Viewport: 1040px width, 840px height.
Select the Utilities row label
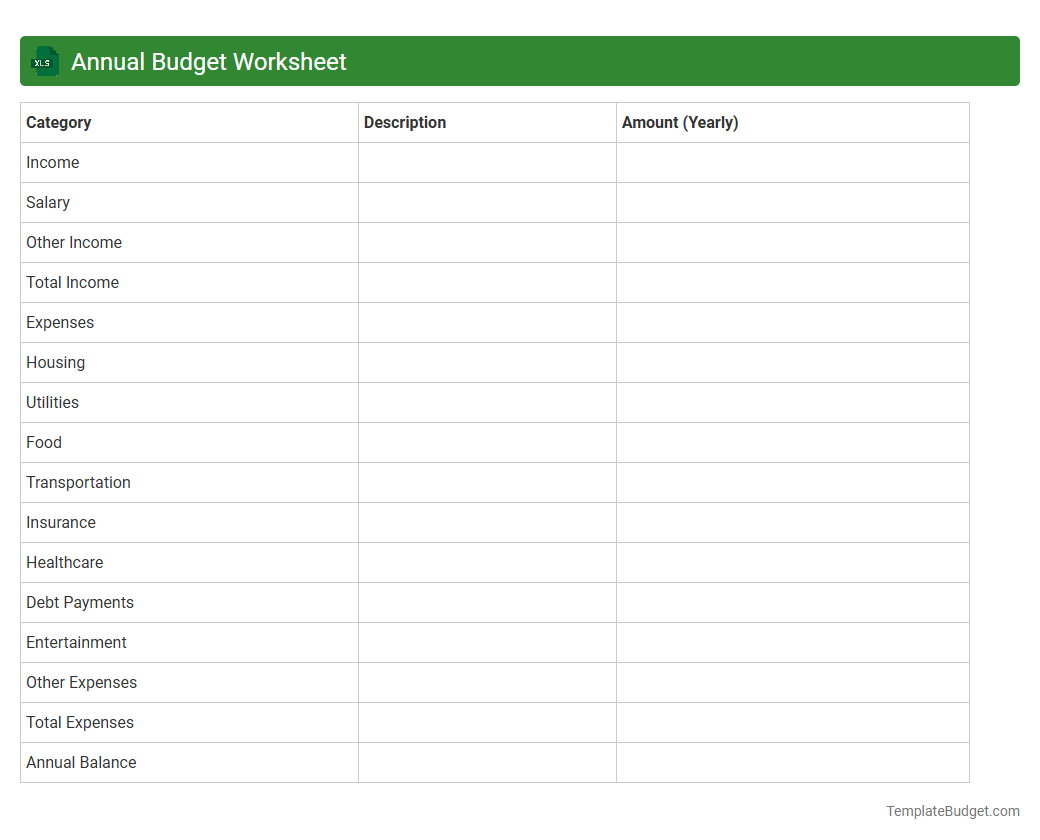(x=52, y=402)
